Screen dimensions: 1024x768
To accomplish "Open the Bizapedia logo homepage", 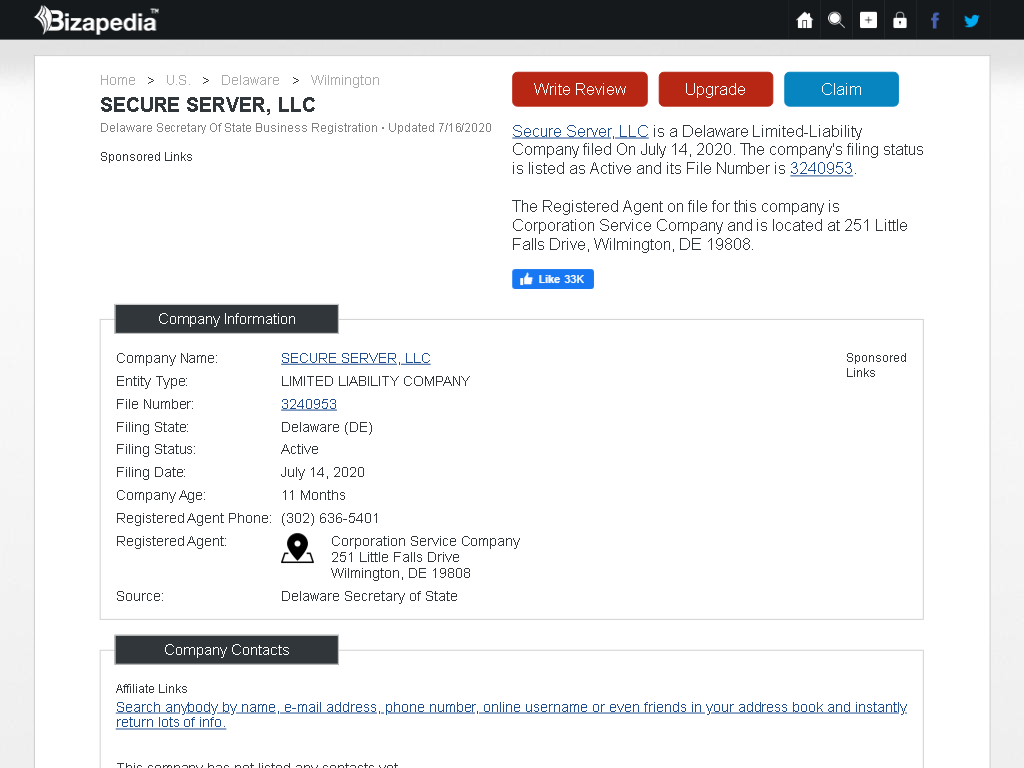I will coord(96,20).
